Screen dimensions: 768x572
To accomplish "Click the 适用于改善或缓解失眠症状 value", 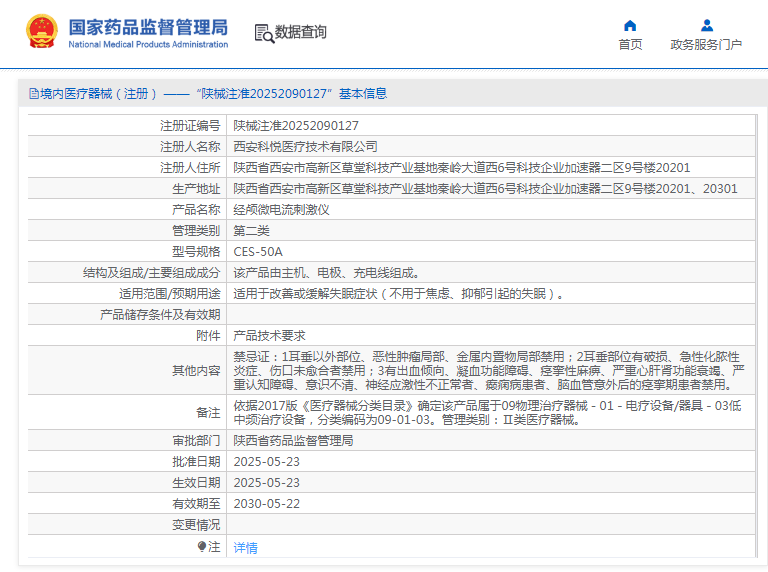I will coord(399,294).
